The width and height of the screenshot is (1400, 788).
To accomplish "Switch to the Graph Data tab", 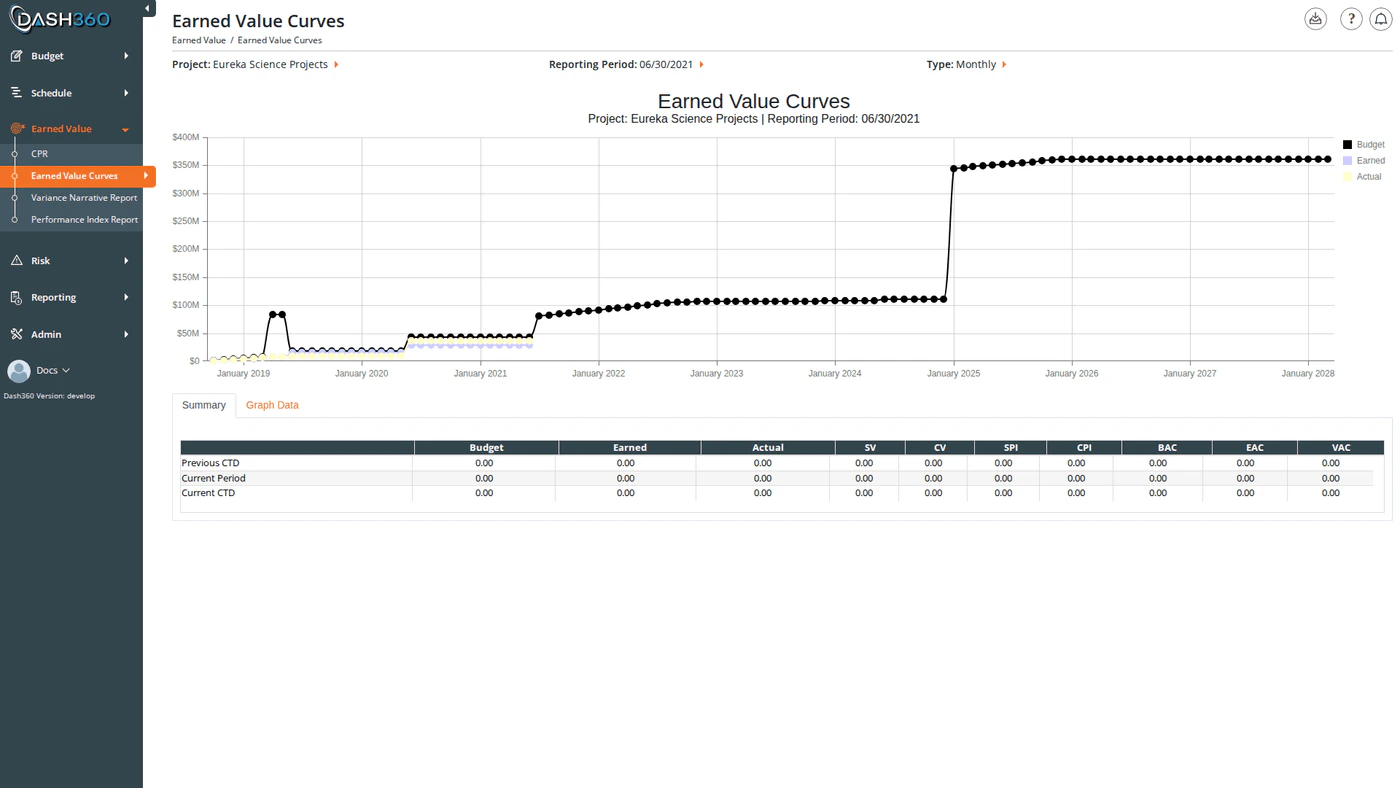I will [x=272, y=404].
